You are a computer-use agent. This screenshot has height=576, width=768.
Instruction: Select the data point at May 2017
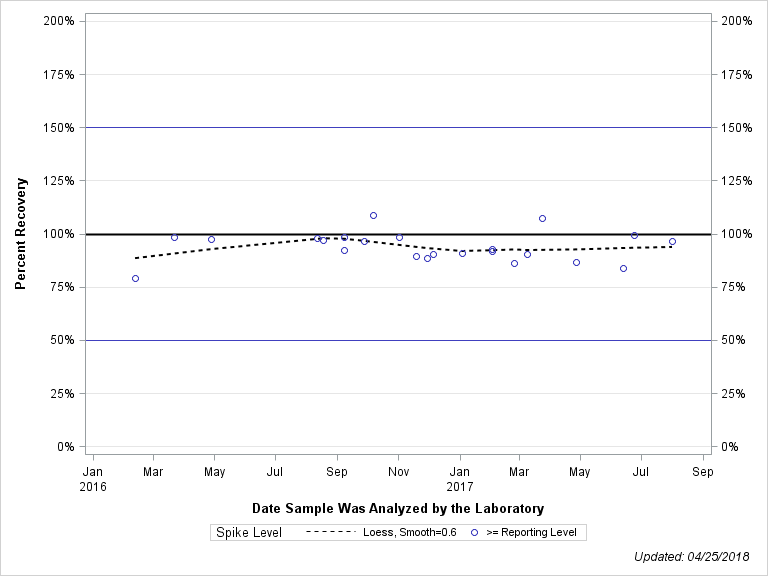click(576, 262)
